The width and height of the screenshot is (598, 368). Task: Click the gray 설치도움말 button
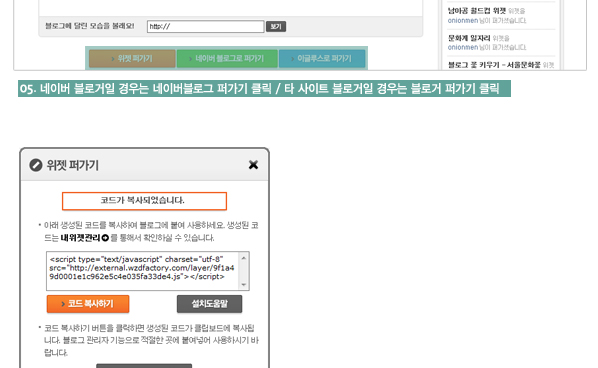(x=209, y=304)
